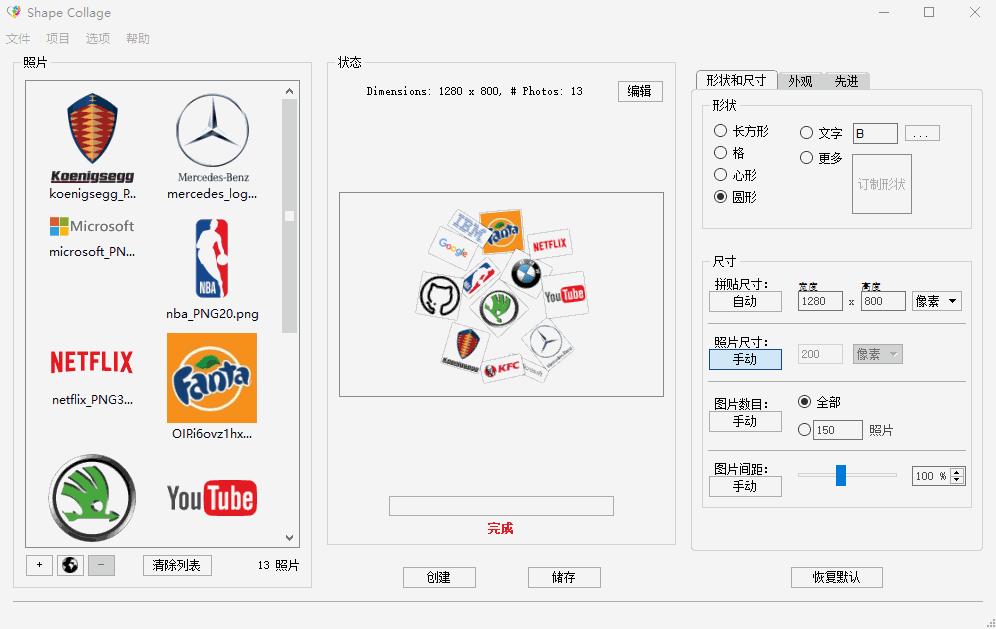This screenshot has height=629, width=996.
Task: Click the 手动 photo size toggle button
Action: (745, 359)
